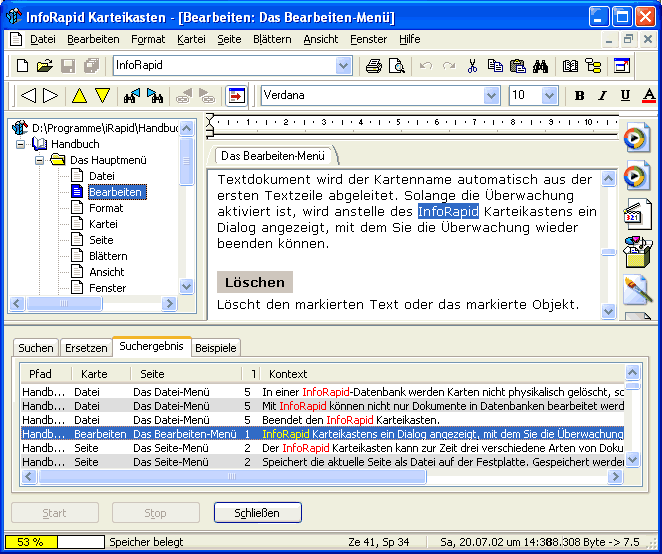Image resolution: width=662 pixels, height=554 pixels.
Task: Sort results by the Pfad column header
Action: click(x=45, y=374)
